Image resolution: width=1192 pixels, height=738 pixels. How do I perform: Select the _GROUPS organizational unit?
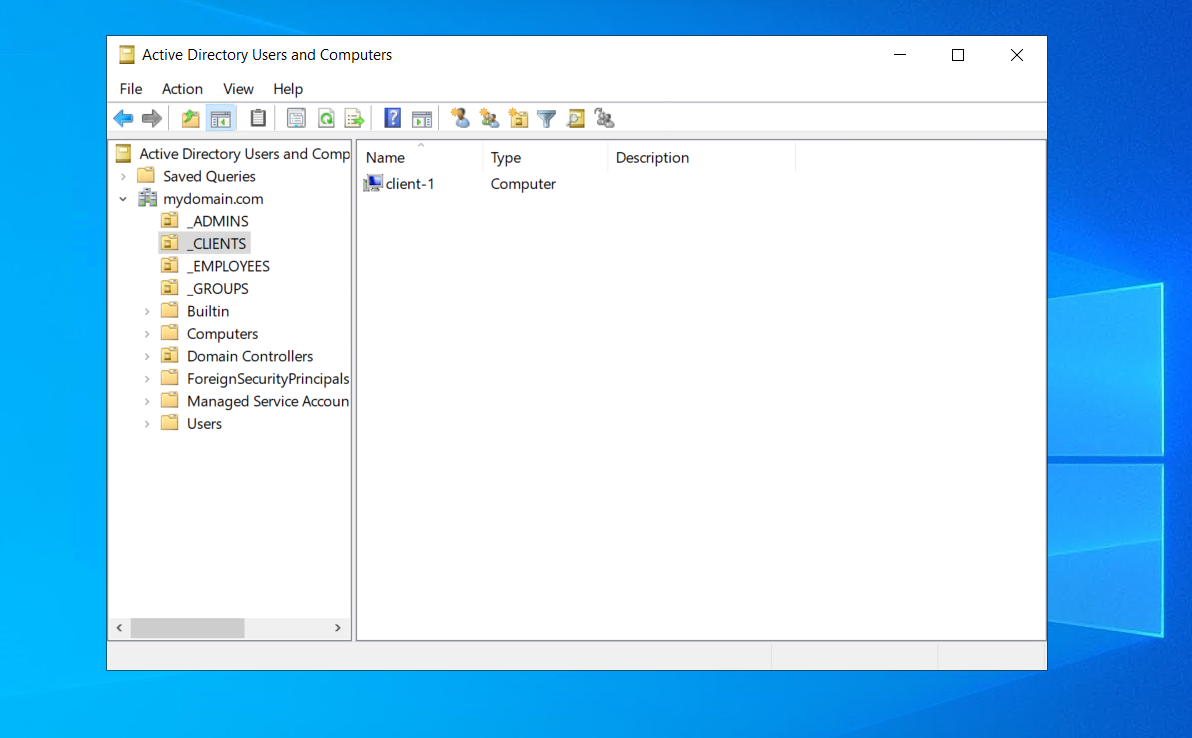point(217,289)
